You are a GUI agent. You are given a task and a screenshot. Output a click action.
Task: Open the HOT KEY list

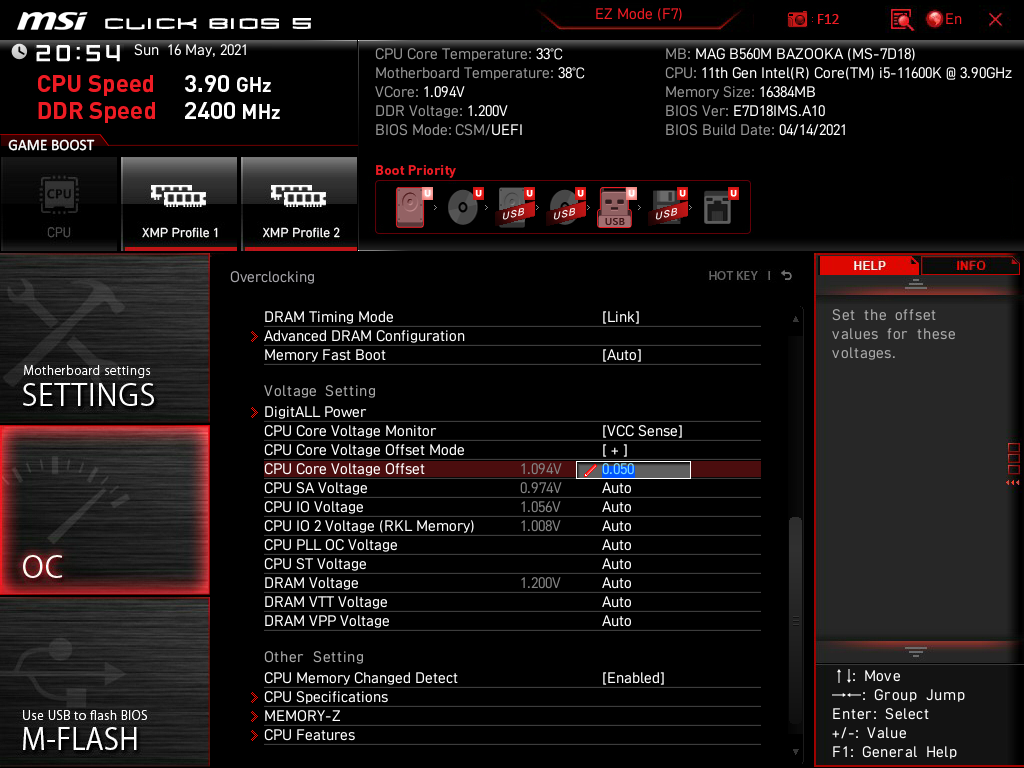click(733, 276)
